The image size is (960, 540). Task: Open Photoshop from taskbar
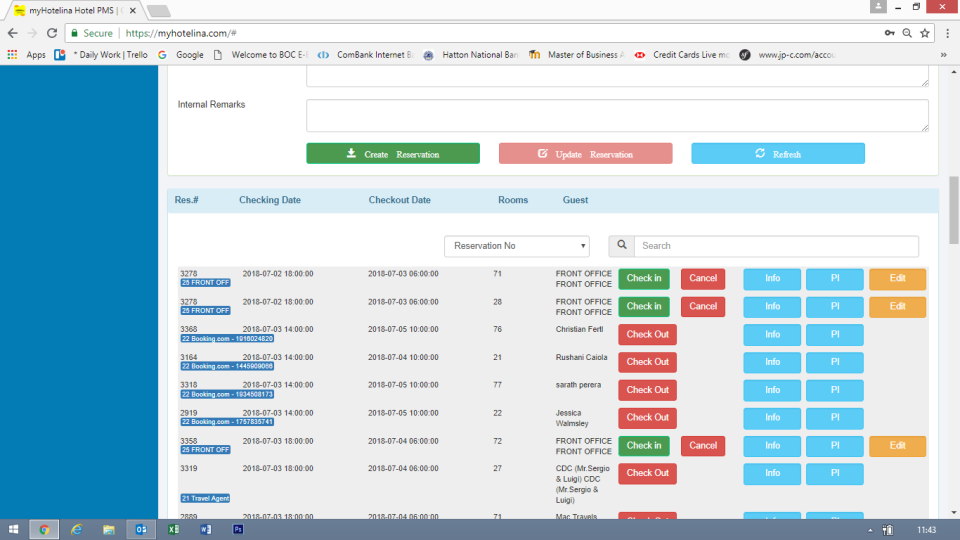point(238,530)
